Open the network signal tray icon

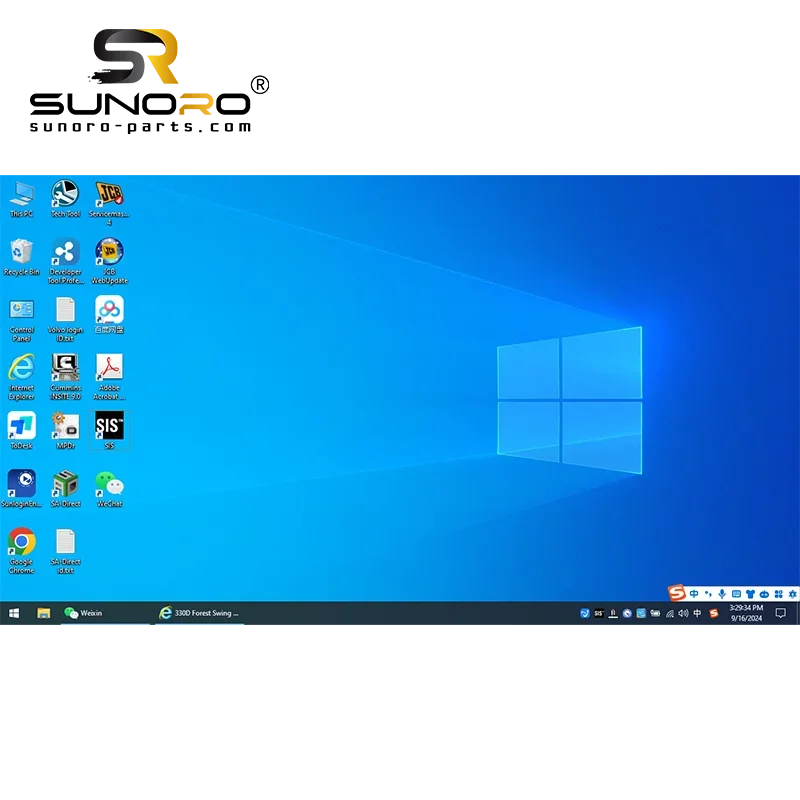pos(669,613)
